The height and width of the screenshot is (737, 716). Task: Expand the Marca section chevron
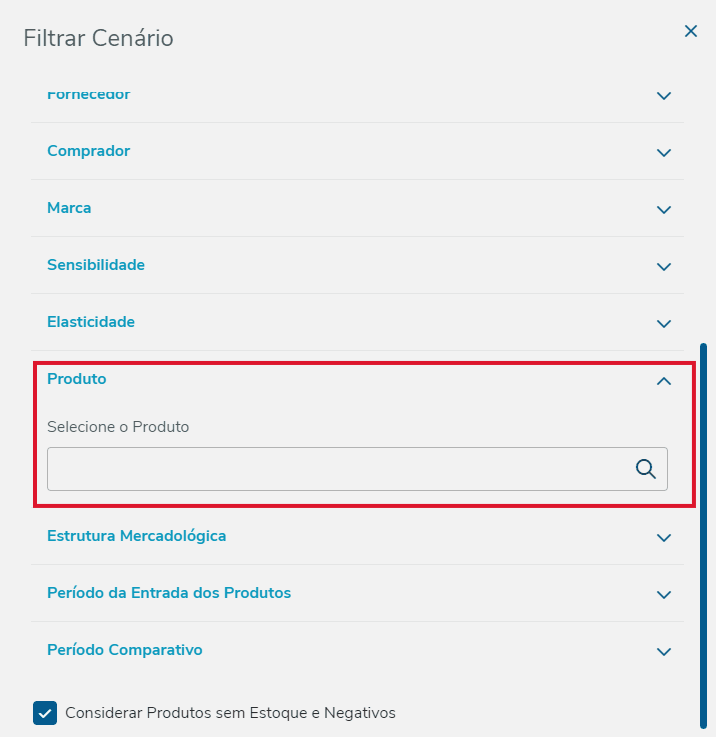[x=663, y=210]
